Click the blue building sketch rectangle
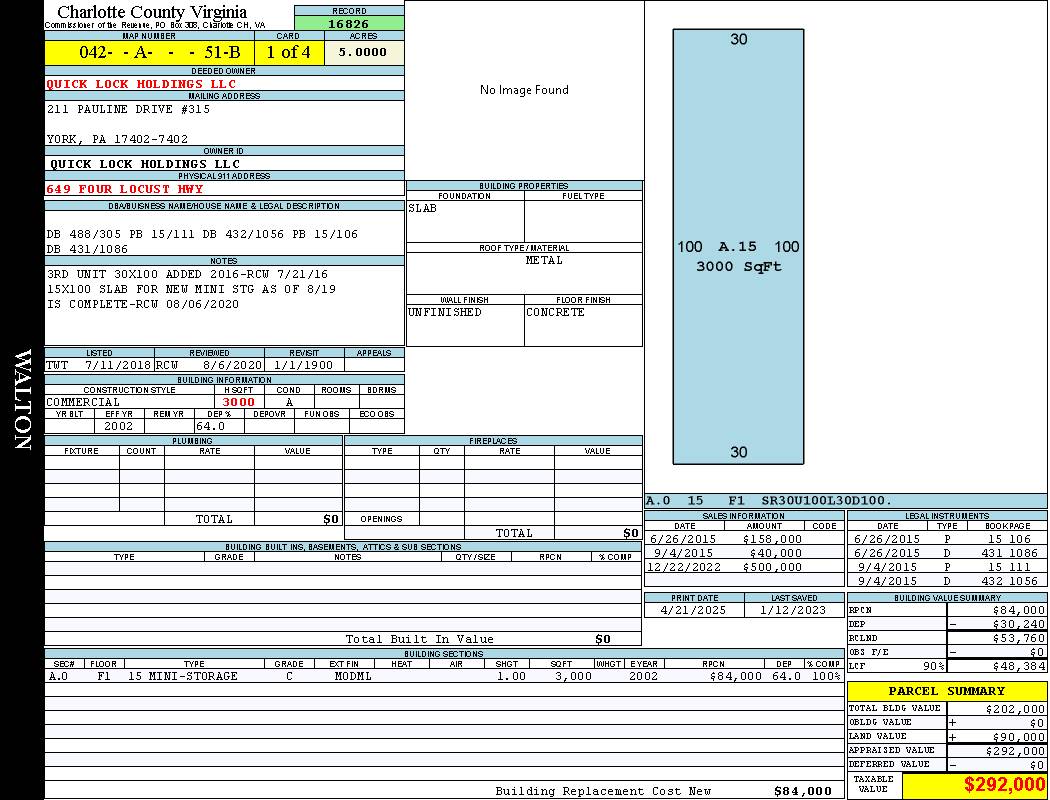1050x800 pixels. 738,246
